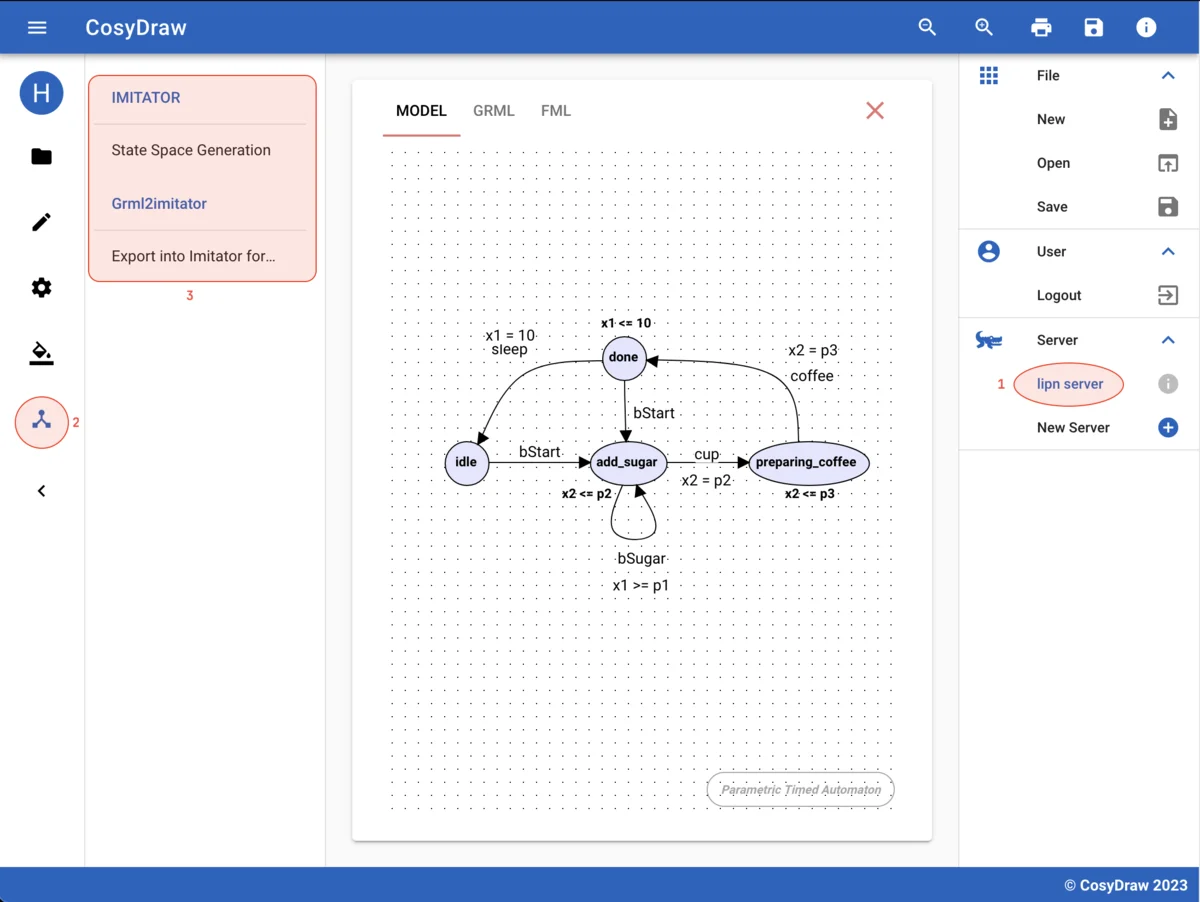
Task: Click the Open file icon
Action: [1168, 163]
